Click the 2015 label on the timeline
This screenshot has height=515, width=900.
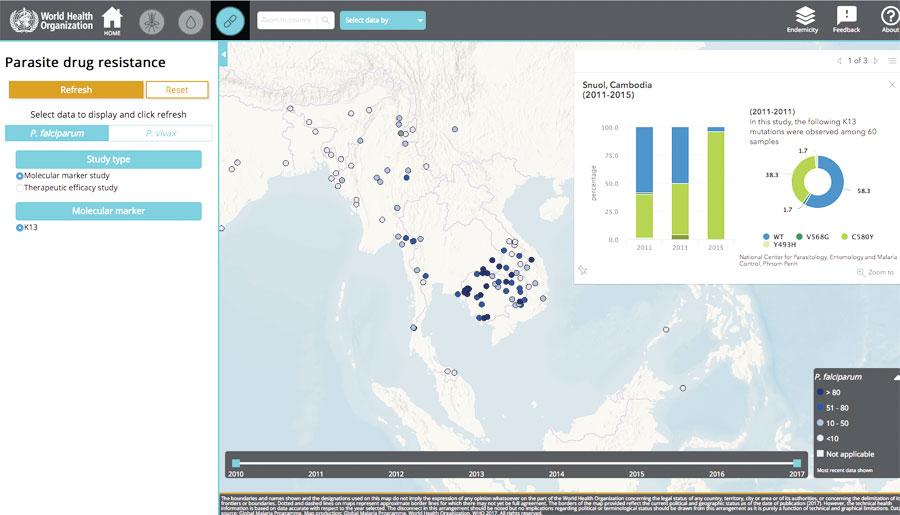tap(636, 474)
